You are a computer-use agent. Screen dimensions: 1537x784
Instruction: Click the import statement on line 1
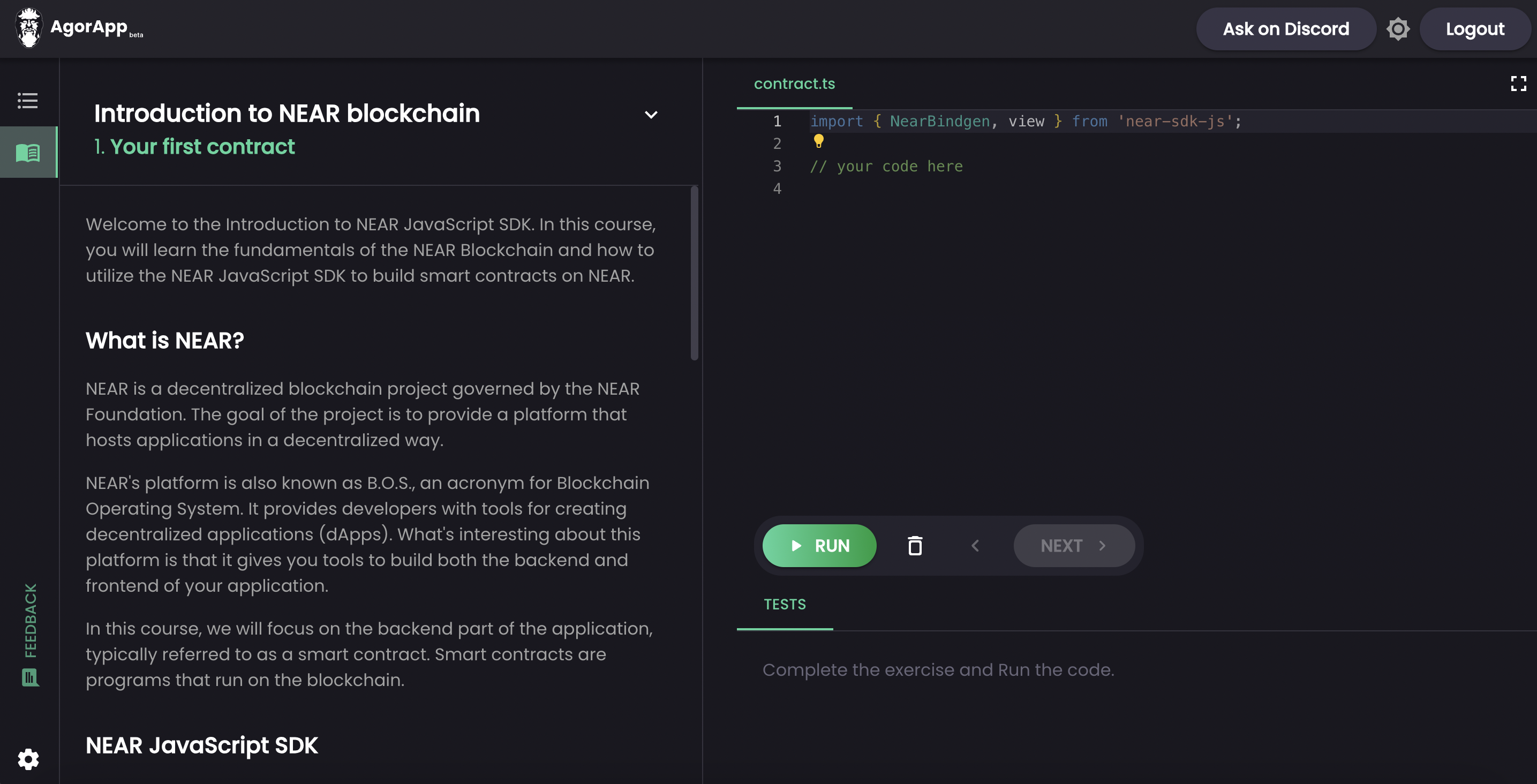click(1026, 122)
